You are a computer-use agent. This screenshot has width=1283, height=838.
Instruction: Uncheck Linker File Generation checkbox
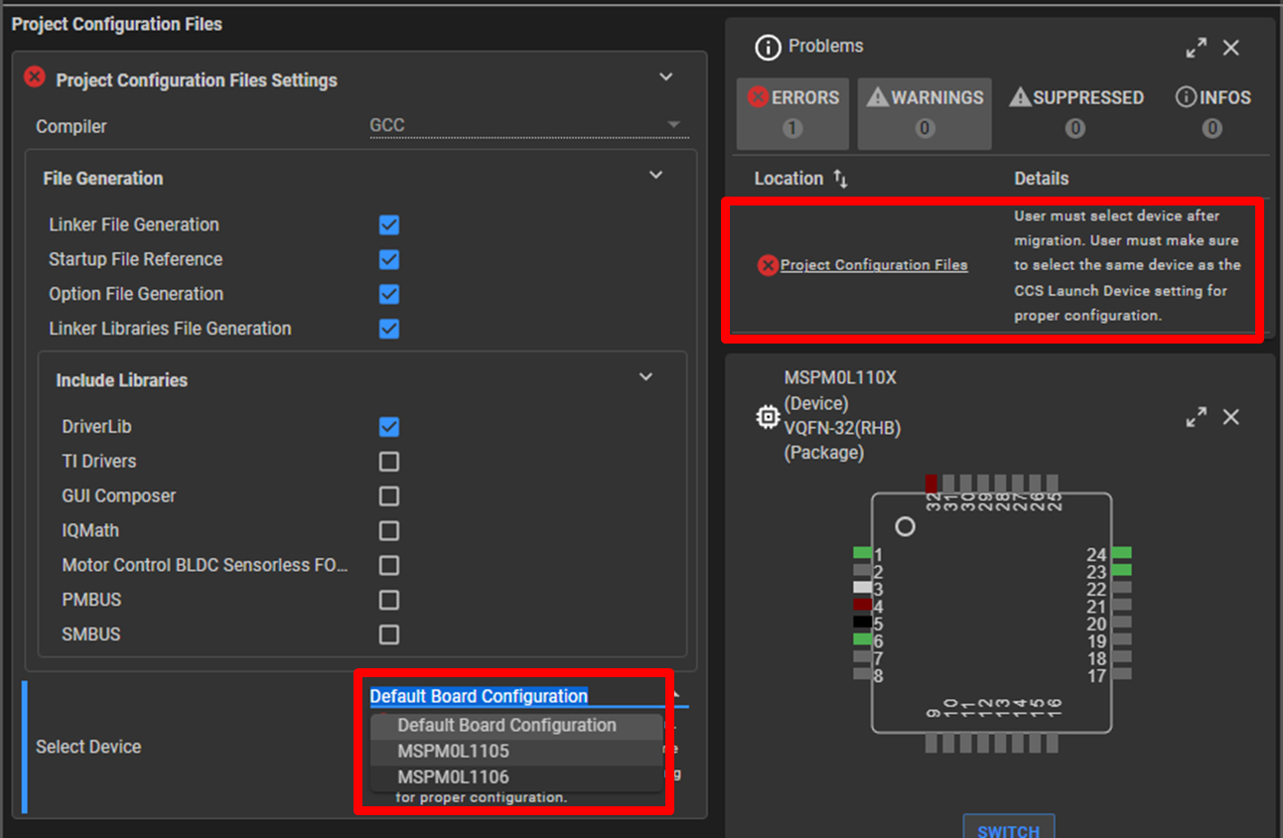[x=389, y=225]
